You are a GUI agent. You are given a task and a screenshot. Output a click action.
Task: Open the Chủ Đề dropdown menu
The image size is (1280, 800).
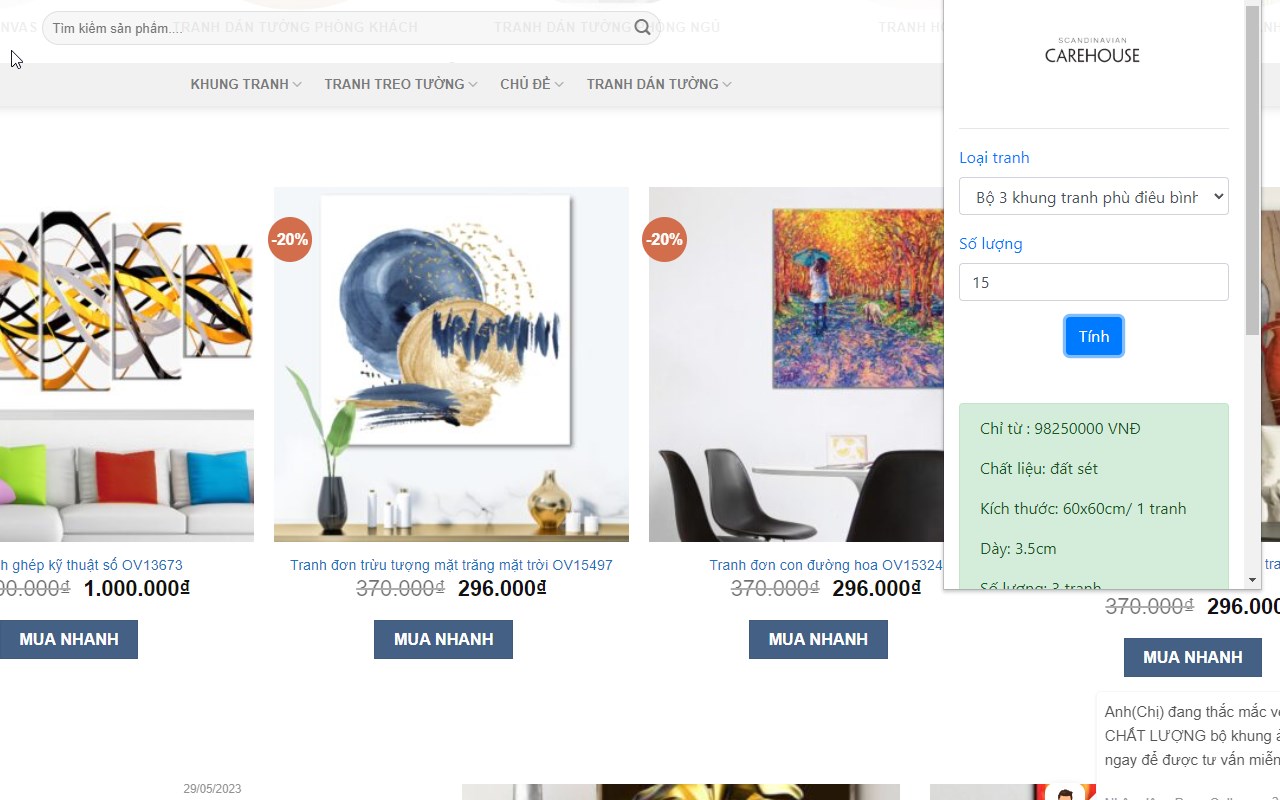click(x=532, y=84)
